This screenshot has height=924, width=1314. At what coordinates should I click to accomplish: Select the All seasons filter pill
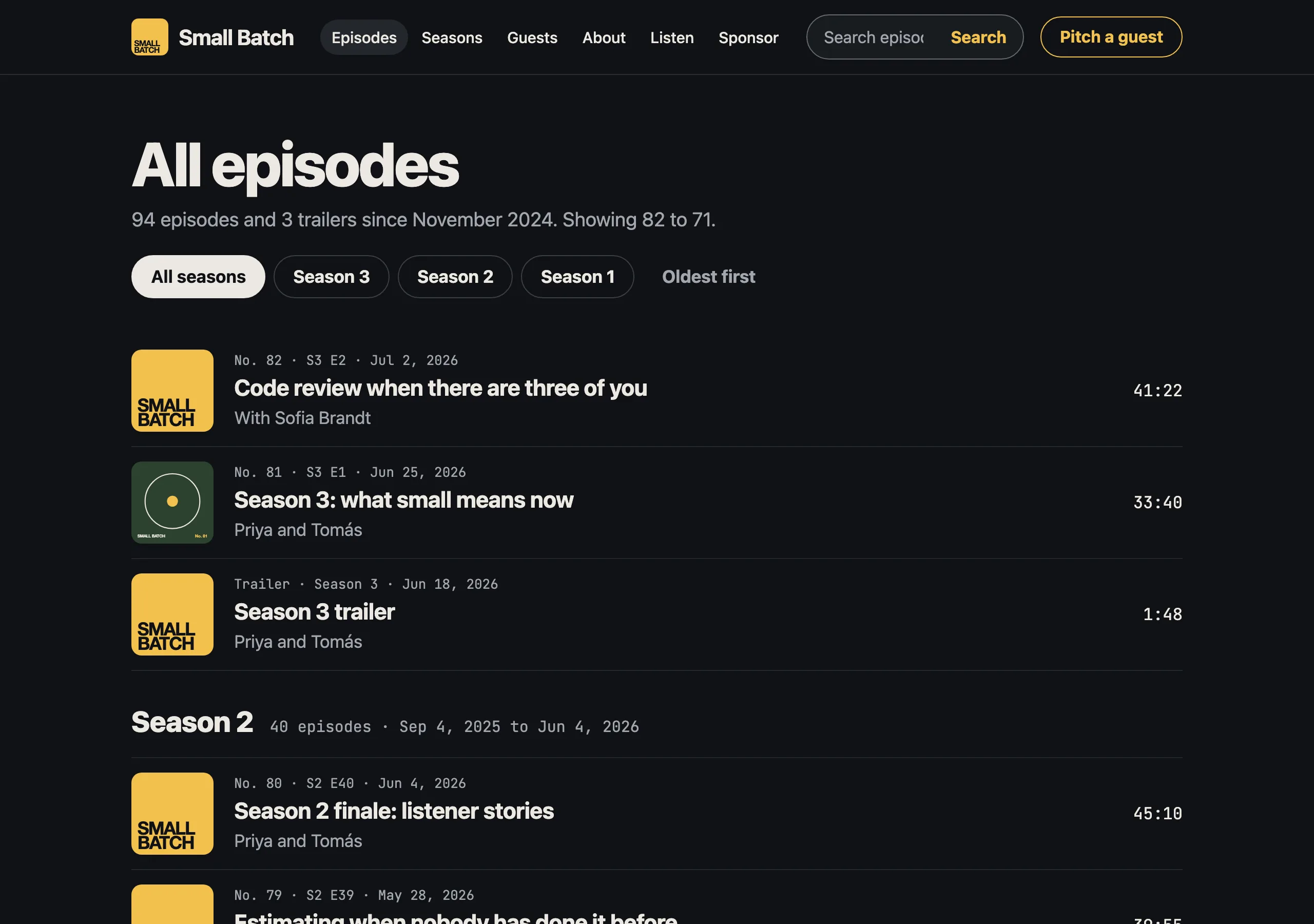pos(198,277)
